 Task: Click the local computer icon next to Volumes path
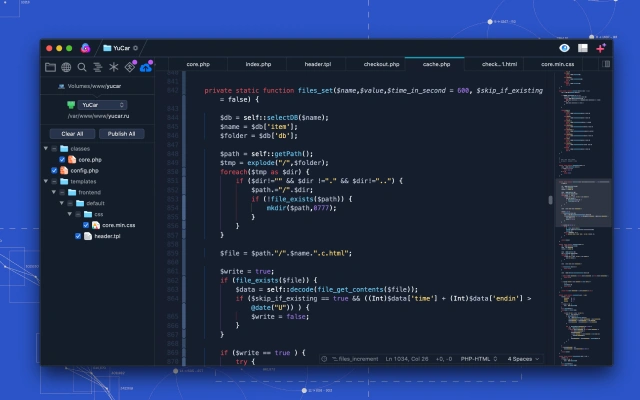click(x=62, y=86)
